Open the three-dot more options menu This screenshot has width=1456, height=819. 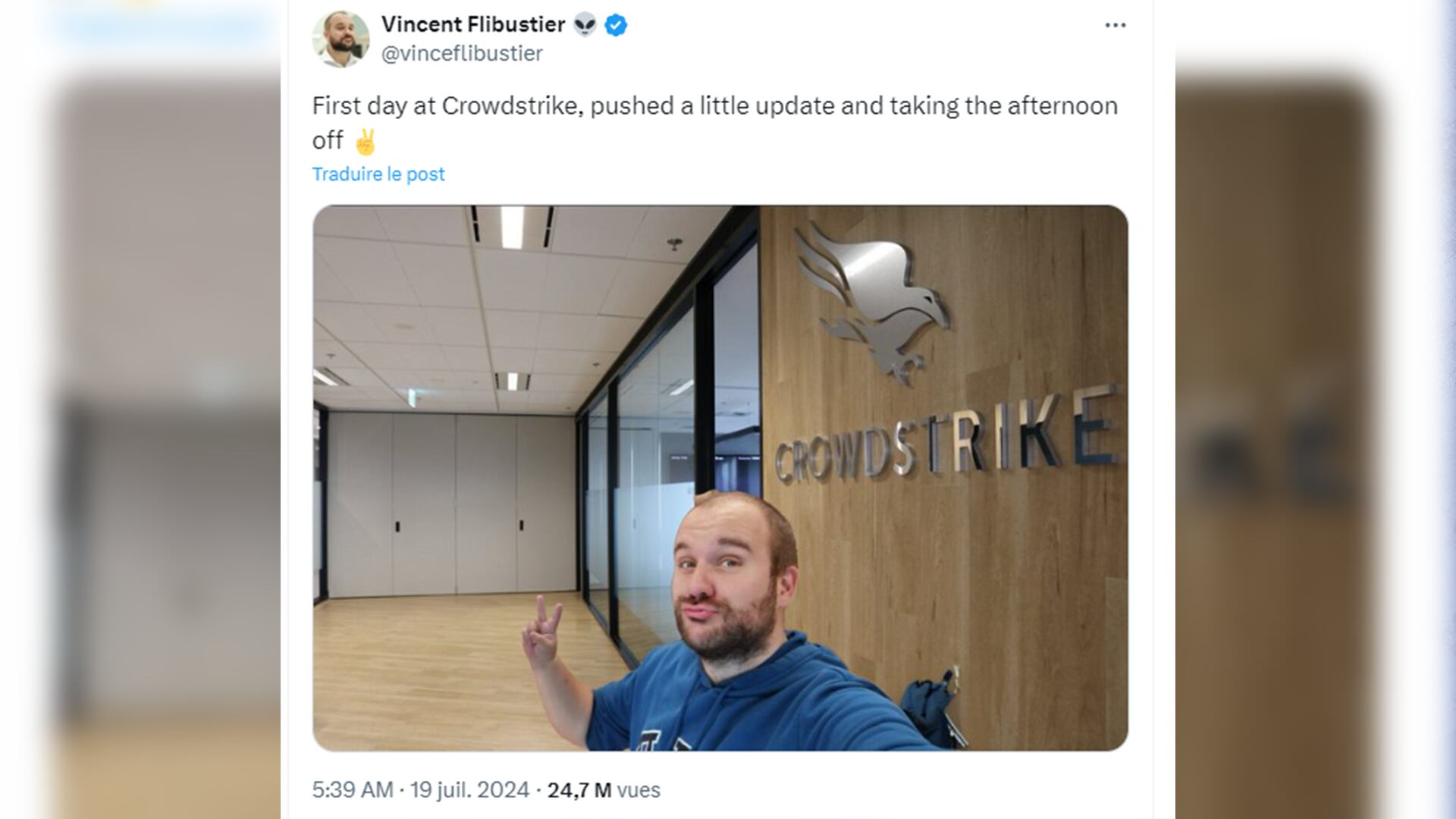tap(1115, 26)
